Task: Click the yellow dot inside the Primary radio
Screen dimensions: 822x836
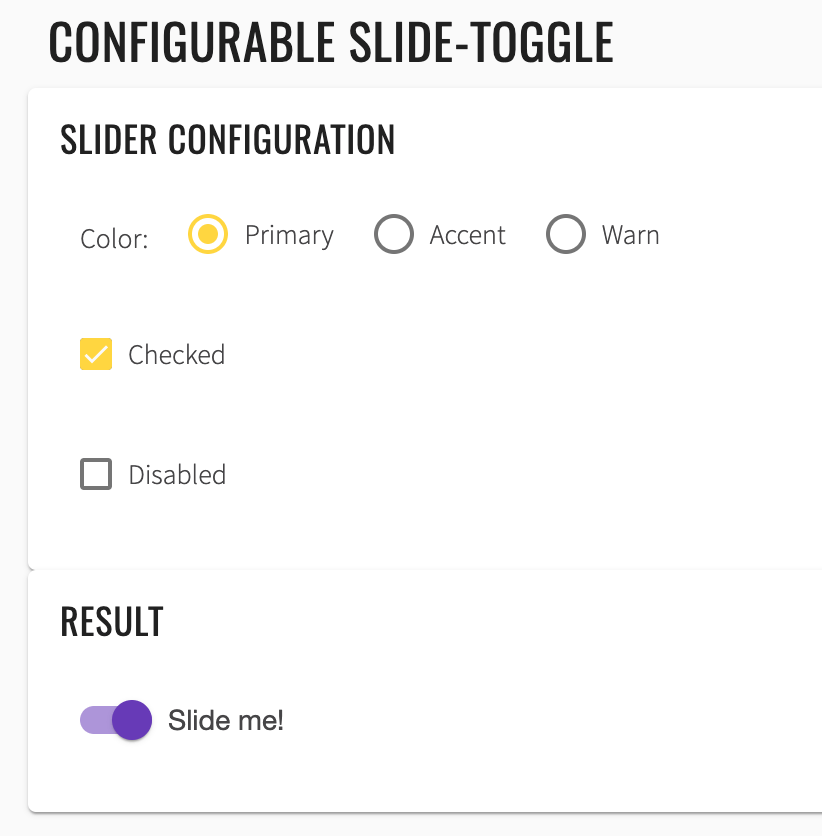Action: pyautogui.click(x=208, y=235)
